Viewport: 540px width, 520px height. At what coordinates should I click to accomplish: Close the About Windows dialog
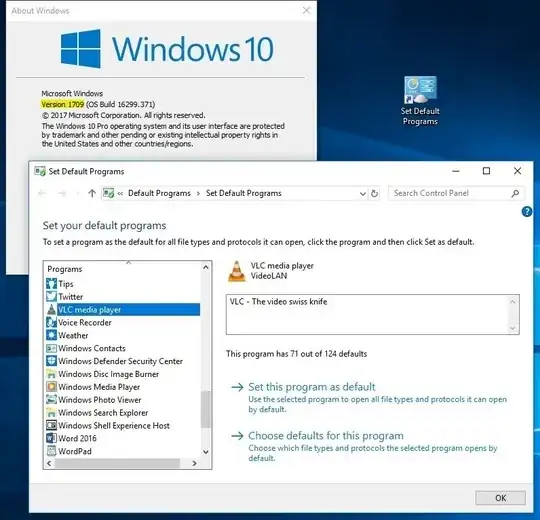[306, 10]
